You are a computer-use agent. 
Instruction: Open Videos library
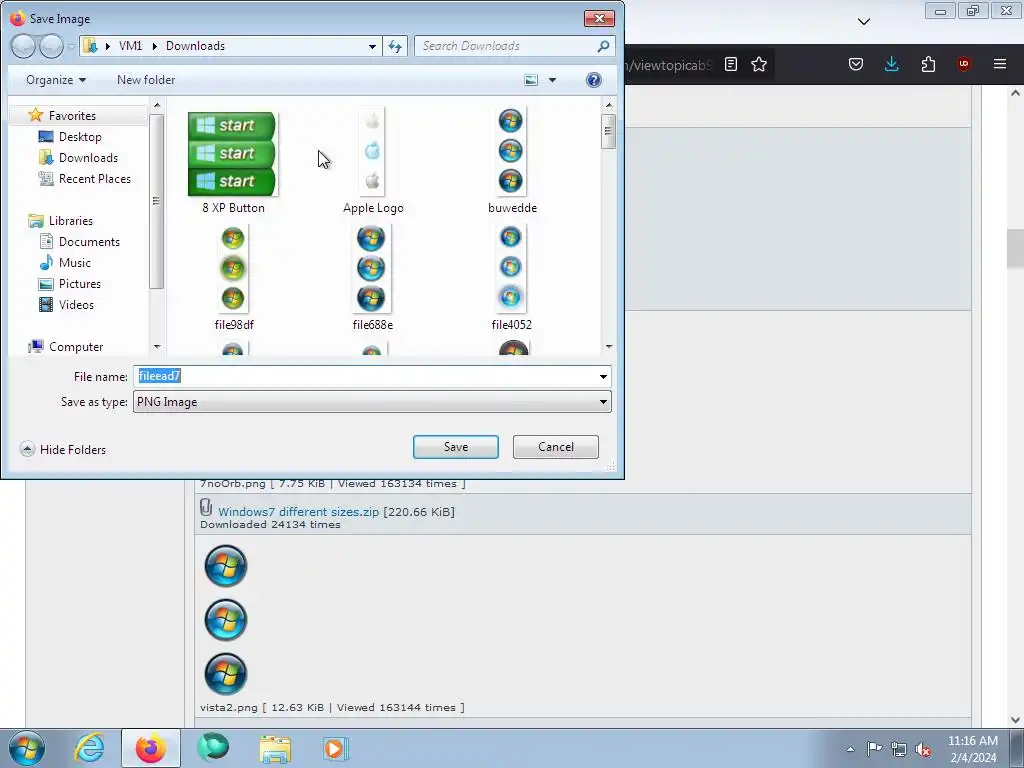tap(76, 304)
